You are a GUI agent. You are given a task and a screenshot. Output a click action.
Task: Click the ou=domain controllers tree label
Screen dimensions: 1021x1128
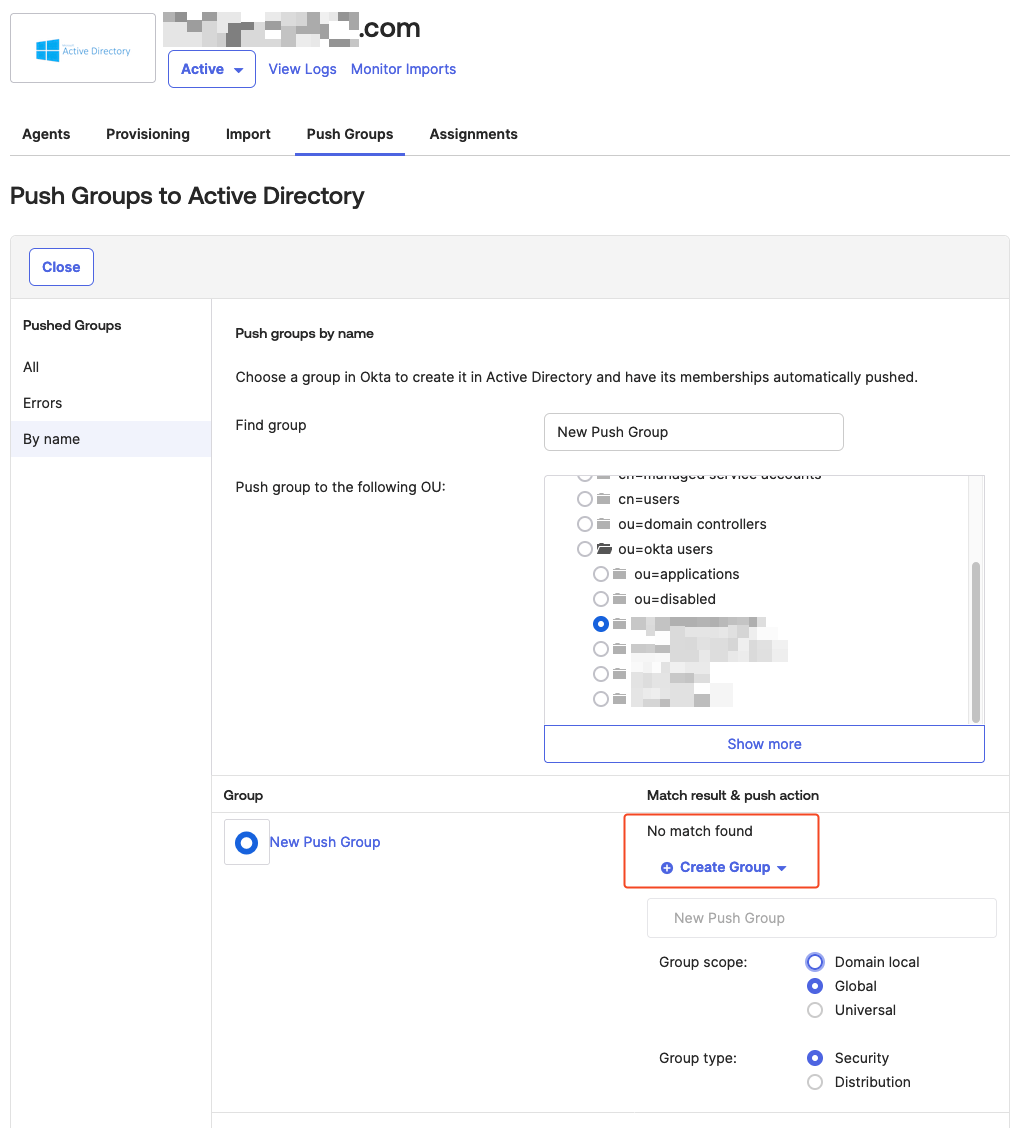[692, 524]
